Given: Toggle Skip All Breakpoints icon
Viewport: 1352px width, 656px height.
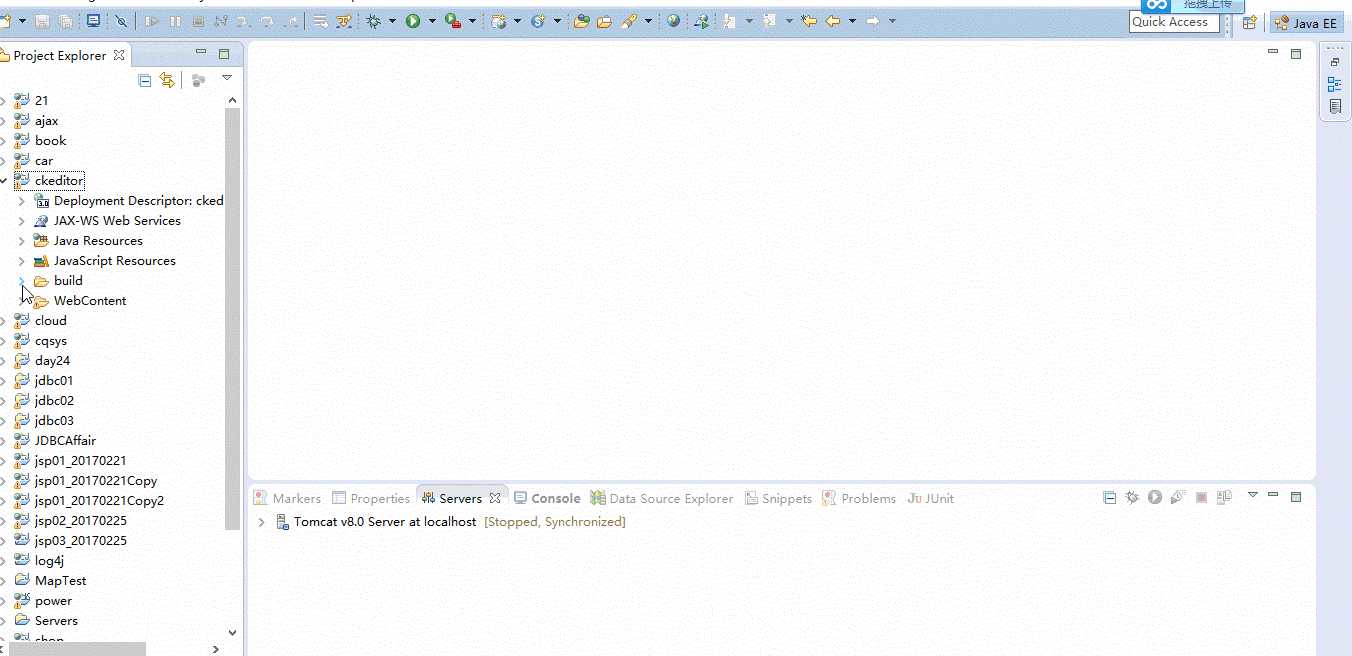Looking at the screenshot, I should point(121,21).
